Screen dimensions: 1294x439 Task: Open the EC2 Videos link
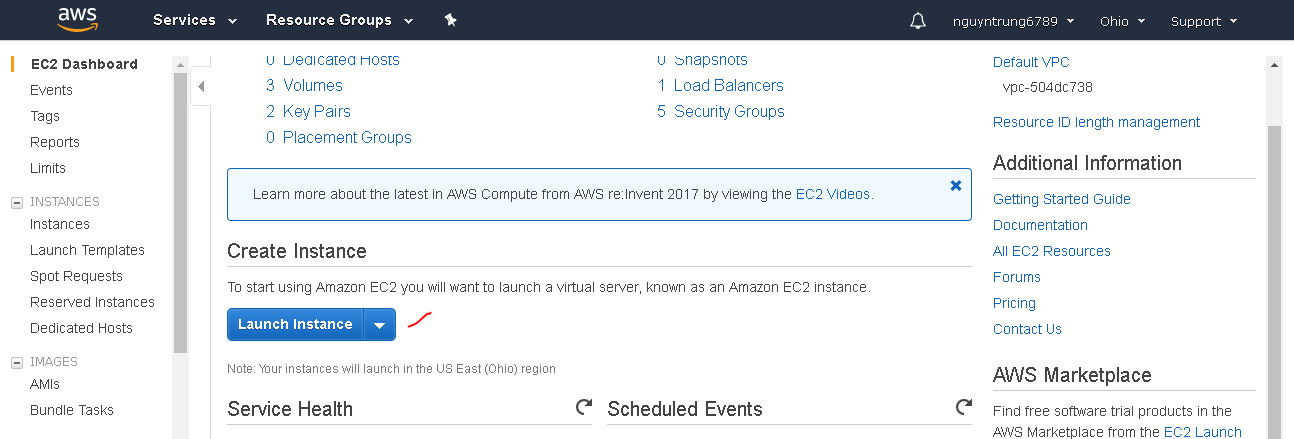click(833, 194)
